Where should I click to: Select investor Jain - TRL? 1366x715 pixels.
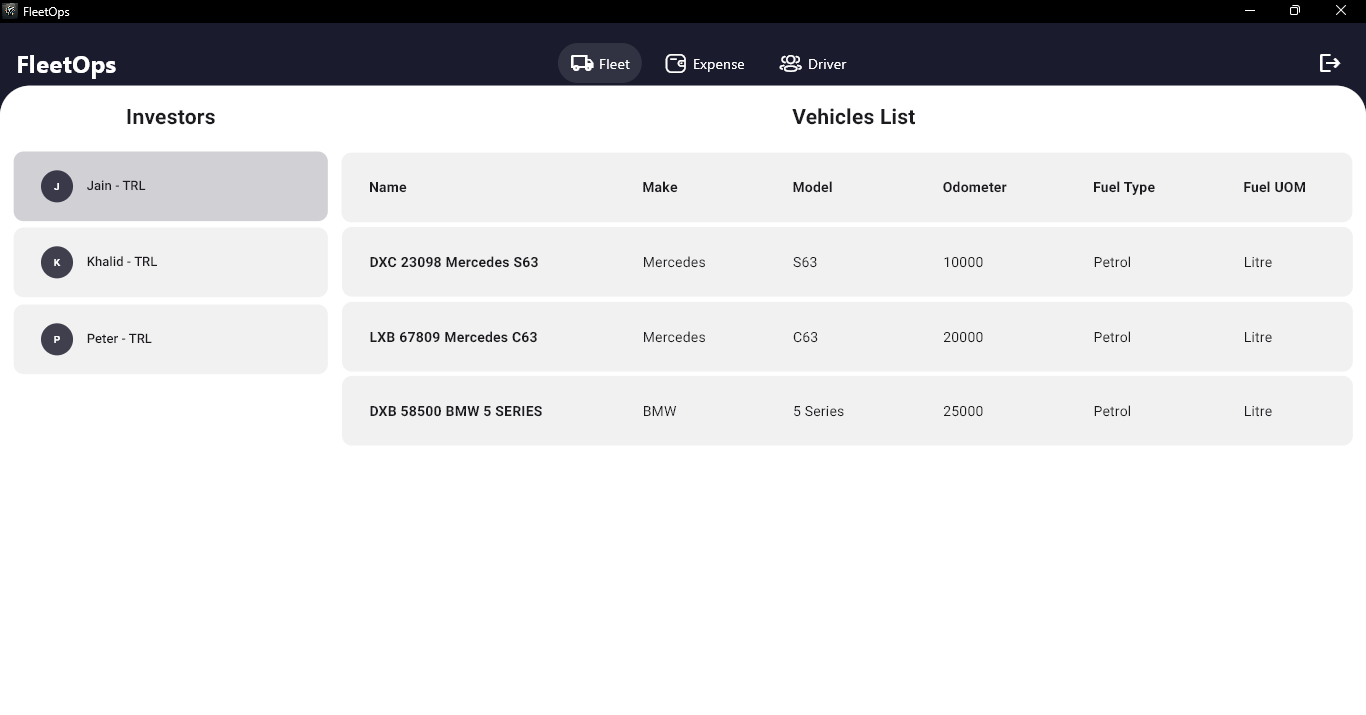pyautogui.click(x=171, y=186)
